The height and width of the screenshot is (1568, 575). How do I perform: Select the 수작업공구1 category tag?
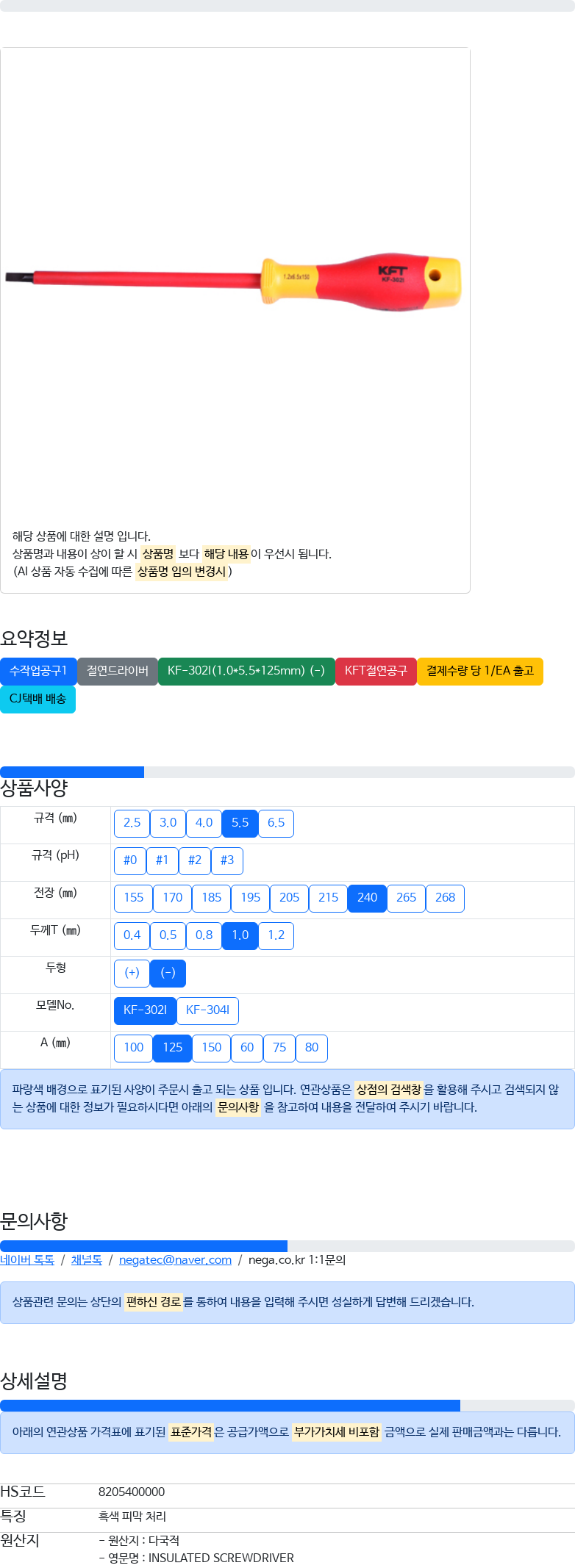pyautogui.click(x=38, y=671)
